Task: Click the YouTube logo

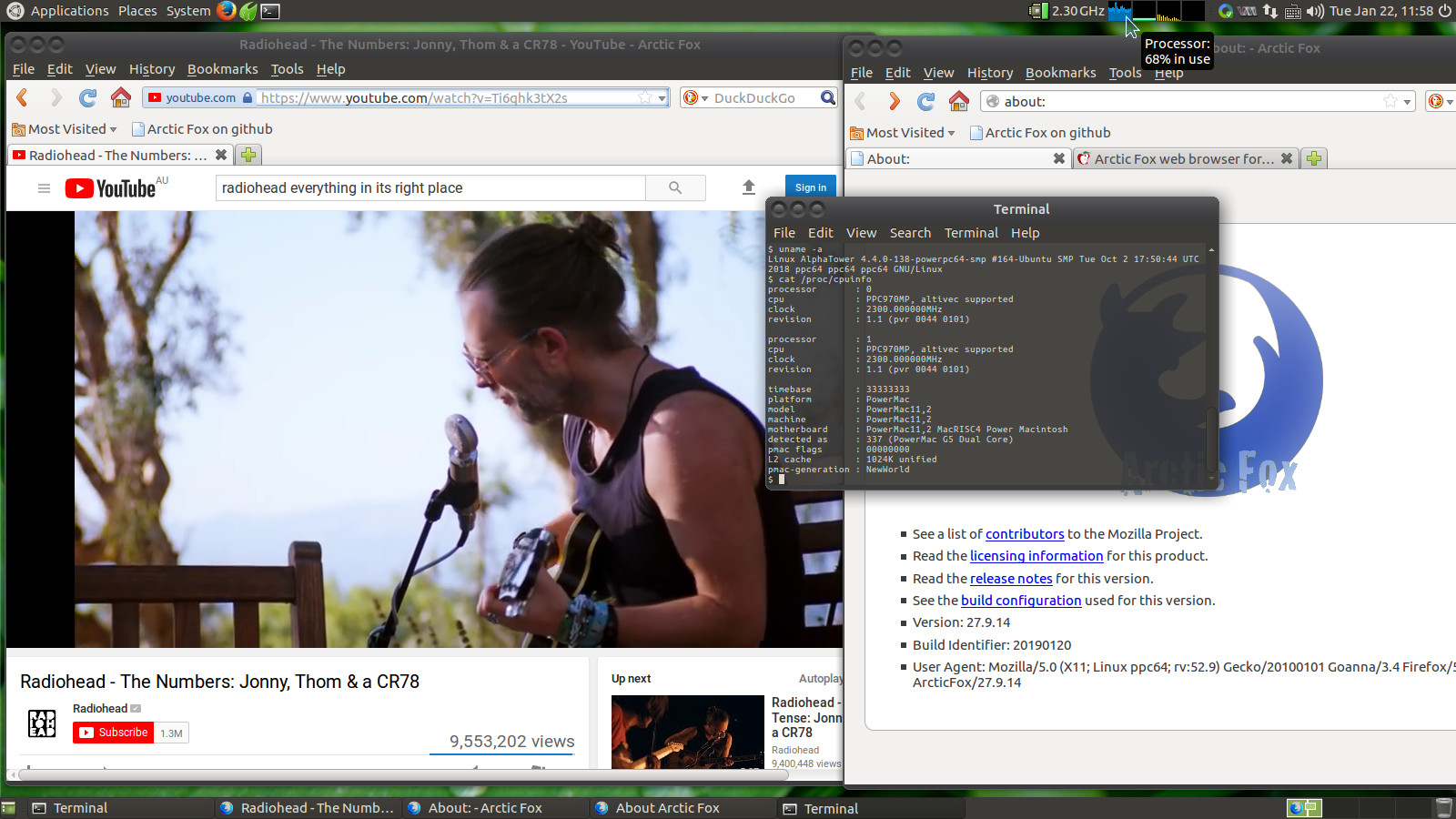Action: click(x=110, y=188)
